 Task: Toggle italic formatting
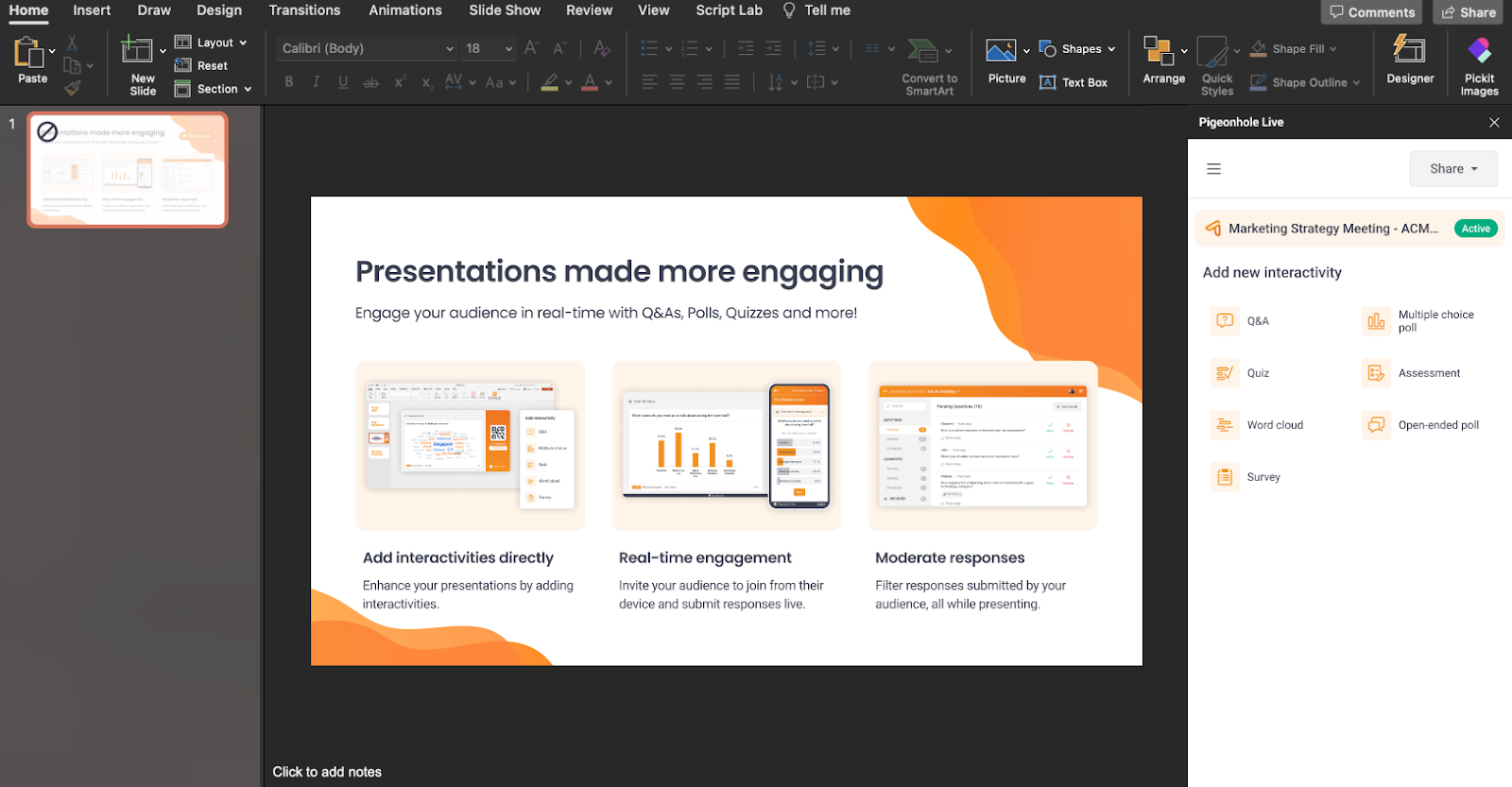(x=316, y=82)
